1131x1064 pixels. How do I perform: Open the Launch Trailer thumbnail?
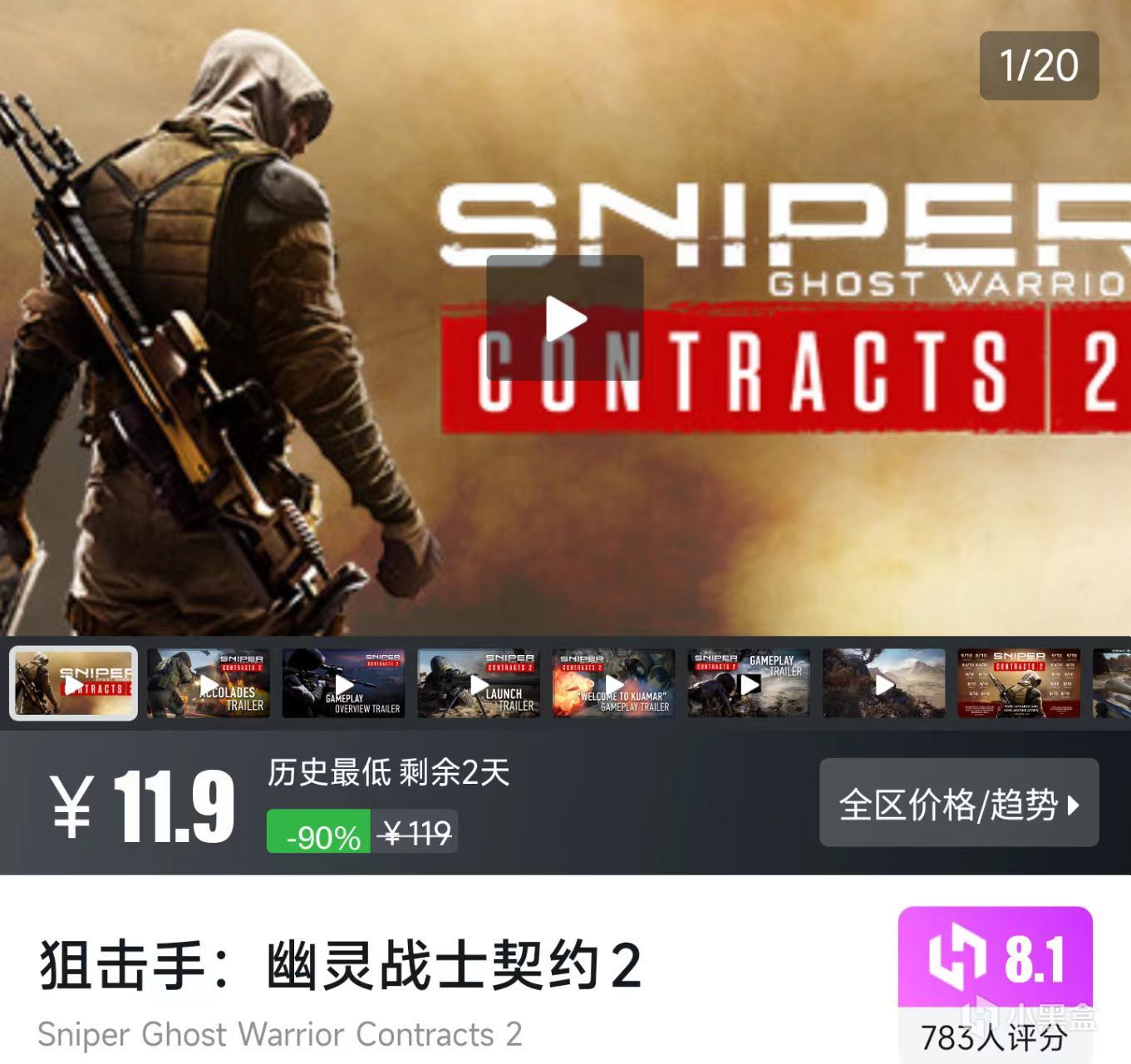point(479,683)
